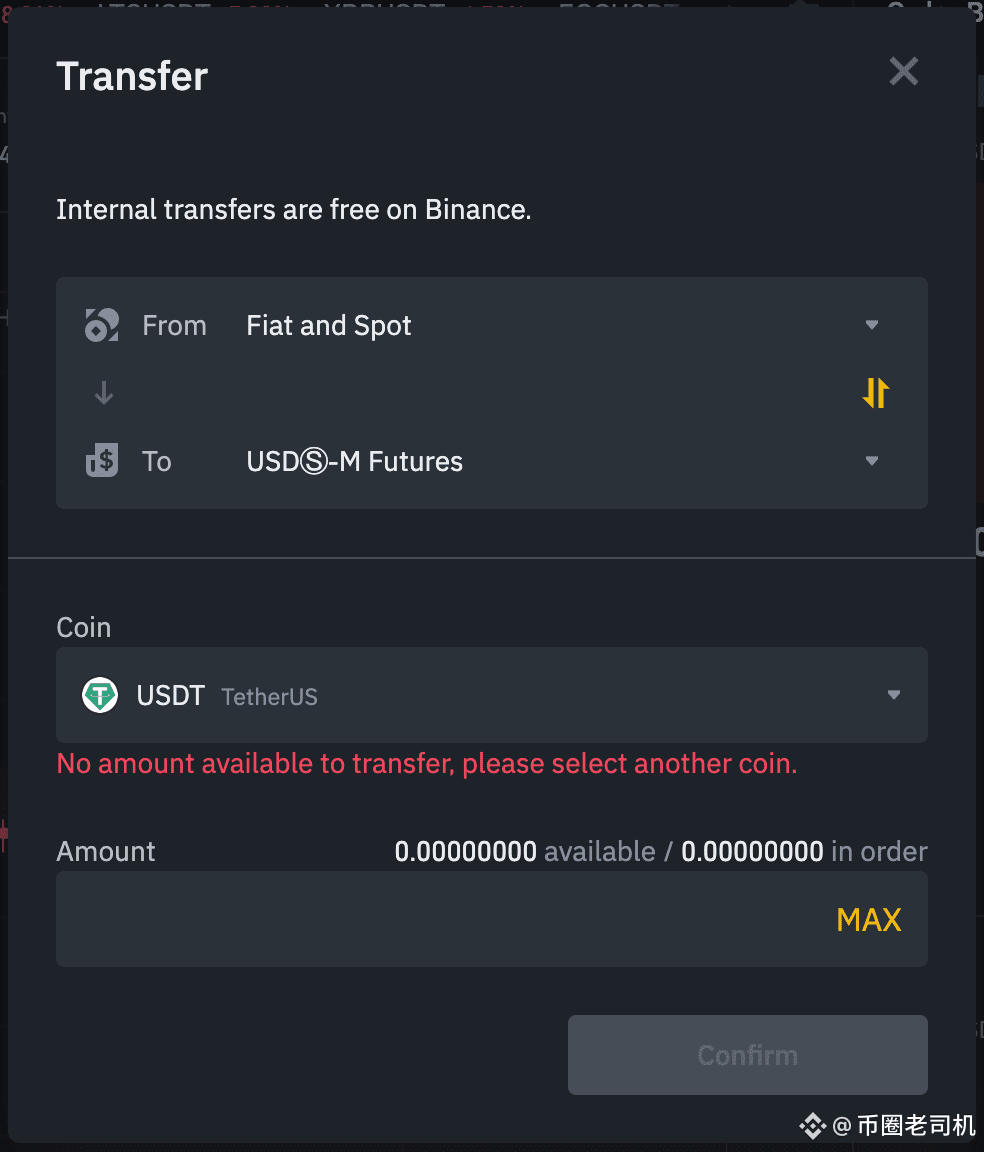
Task: Swap the From and To accounts
Action: (x=875, y=393)
